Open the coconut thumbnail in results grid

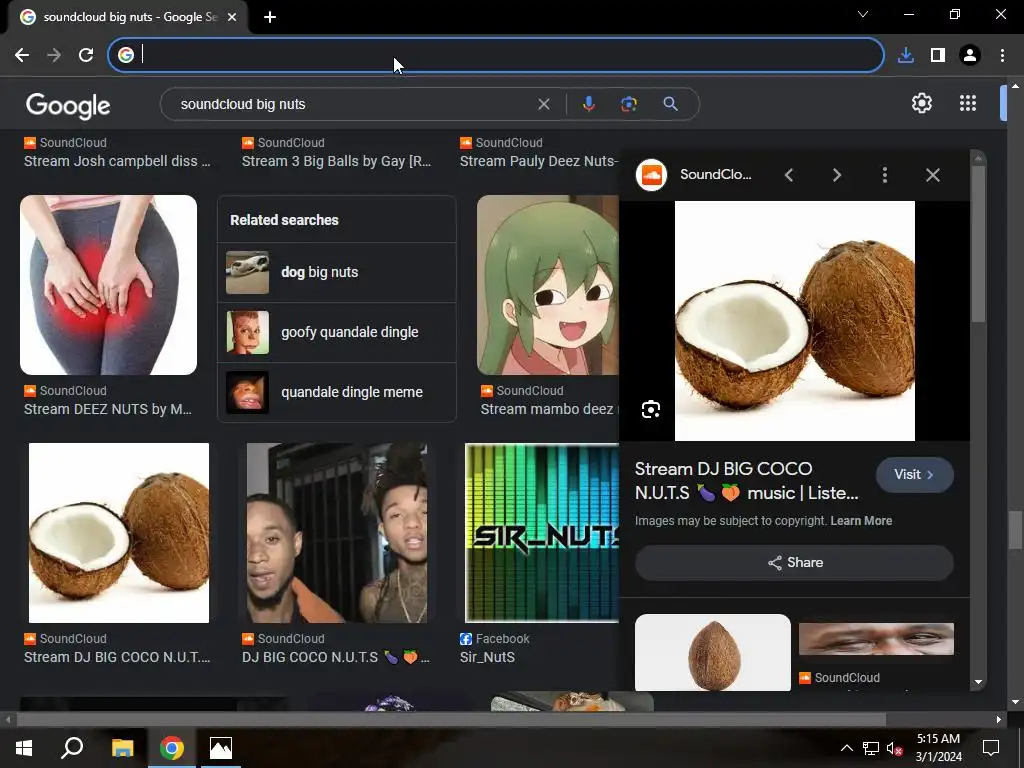pos(119,533)
